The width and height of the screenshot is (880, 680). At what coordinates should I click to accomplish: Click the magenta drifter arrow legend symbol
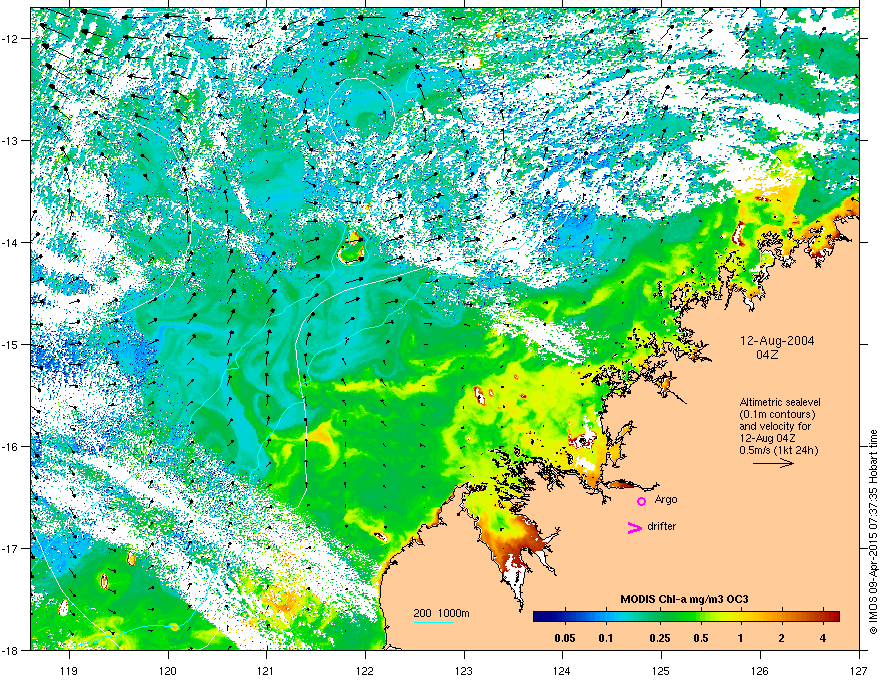click(x=635, y=527)
